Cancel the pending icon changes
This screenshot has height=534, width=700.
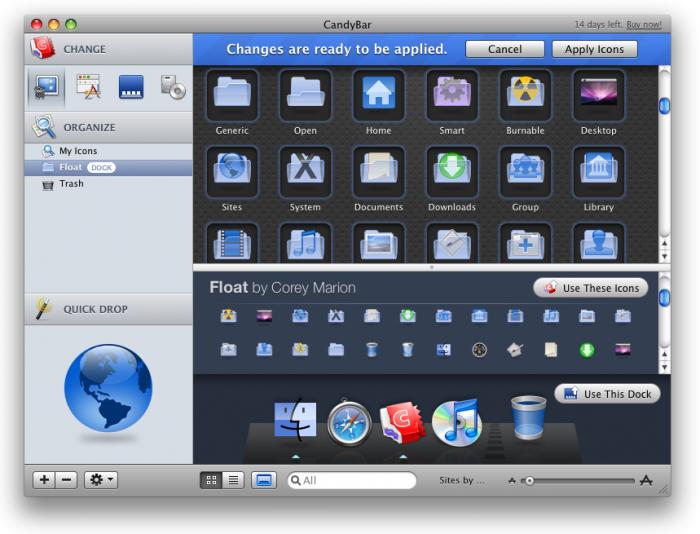click(x=504, y=49)
